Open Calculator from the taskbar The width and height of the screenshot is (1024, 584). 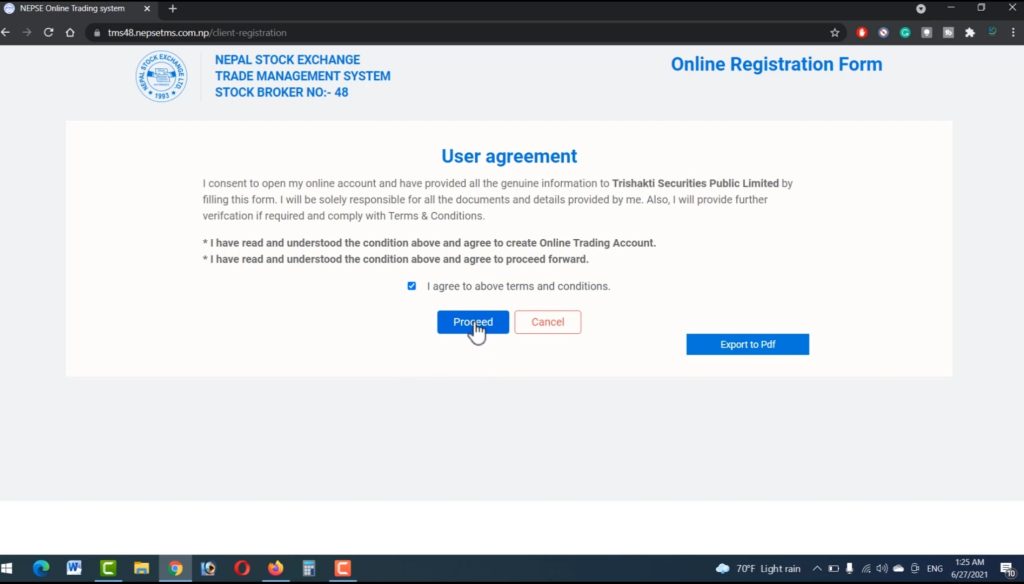[x=309, y=568]
